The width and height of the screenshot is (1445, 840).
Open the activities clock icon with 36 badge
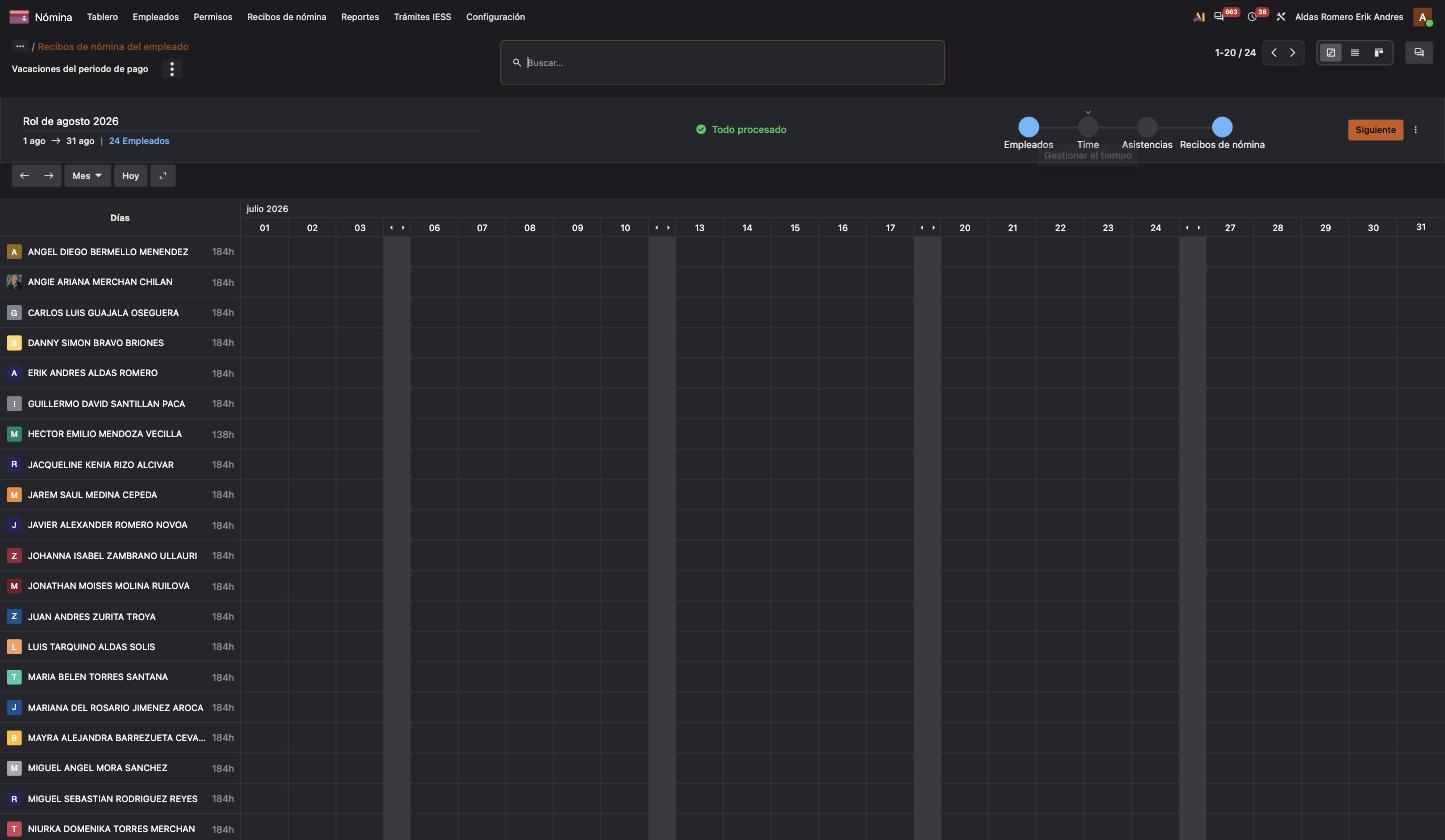click(x=1252, y=17)
